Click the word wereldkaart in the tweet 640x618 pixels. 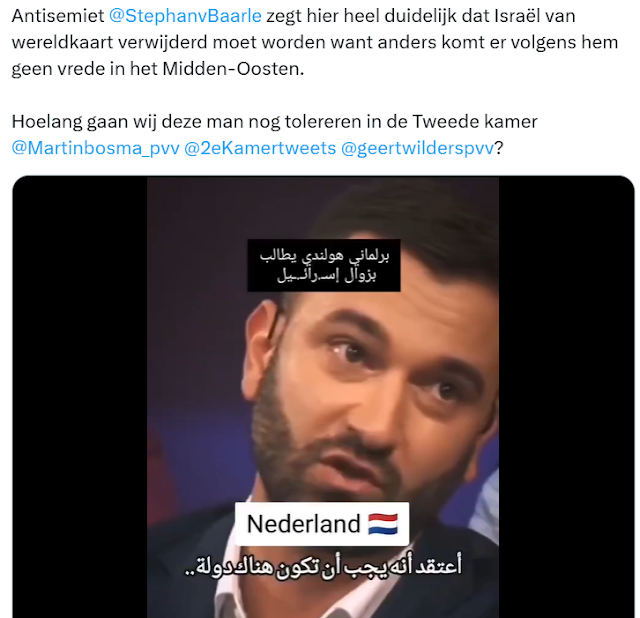[x=62, y=42]
